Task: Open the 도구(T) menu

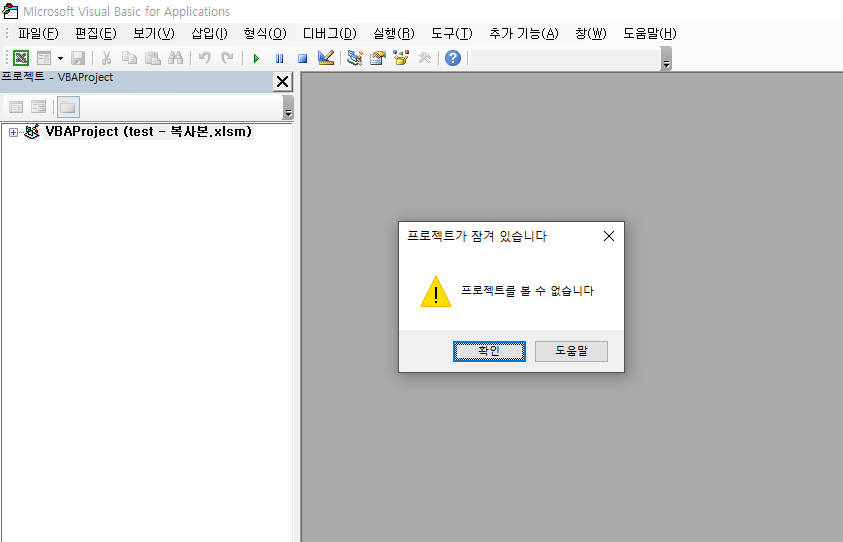Action: click(451, 33)
